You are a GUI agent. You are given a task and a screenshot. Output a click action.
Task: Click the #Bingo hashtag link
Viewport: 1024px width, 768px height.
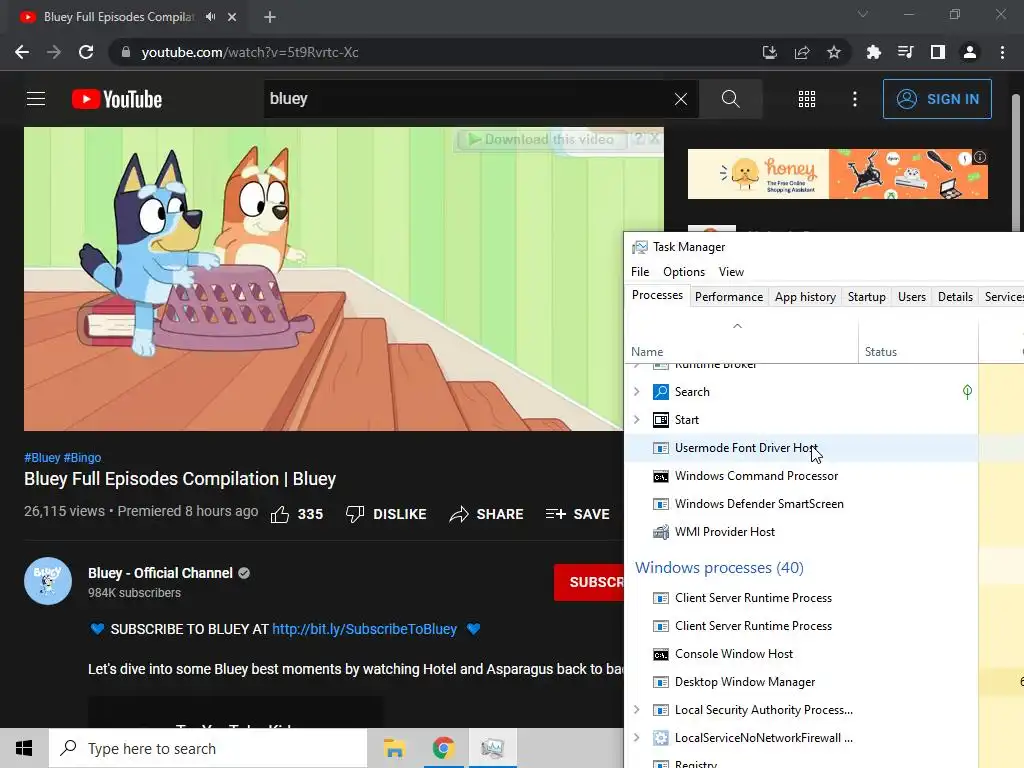82,458
